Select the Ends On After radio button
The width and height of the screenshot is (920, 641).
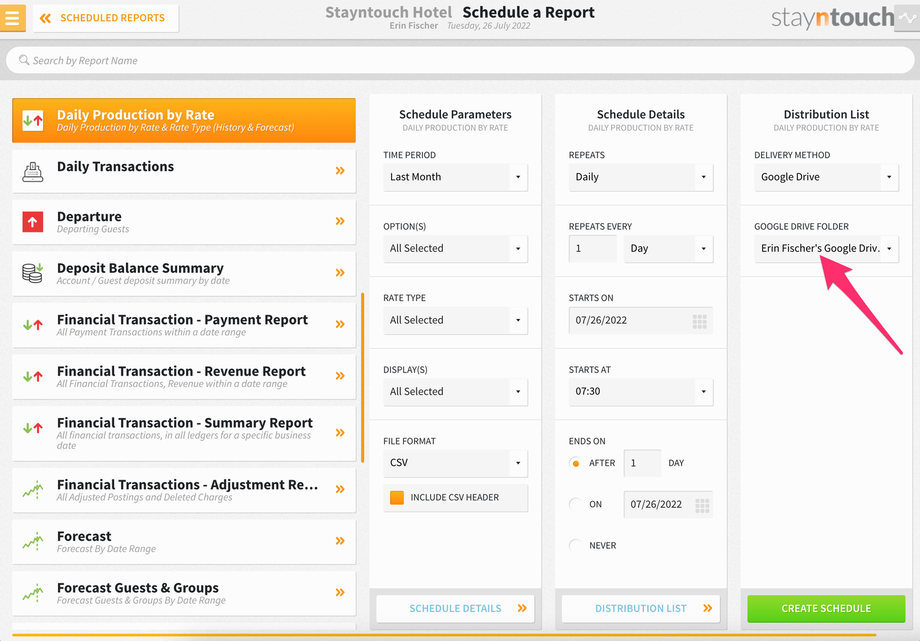click(x=576, y=463)
